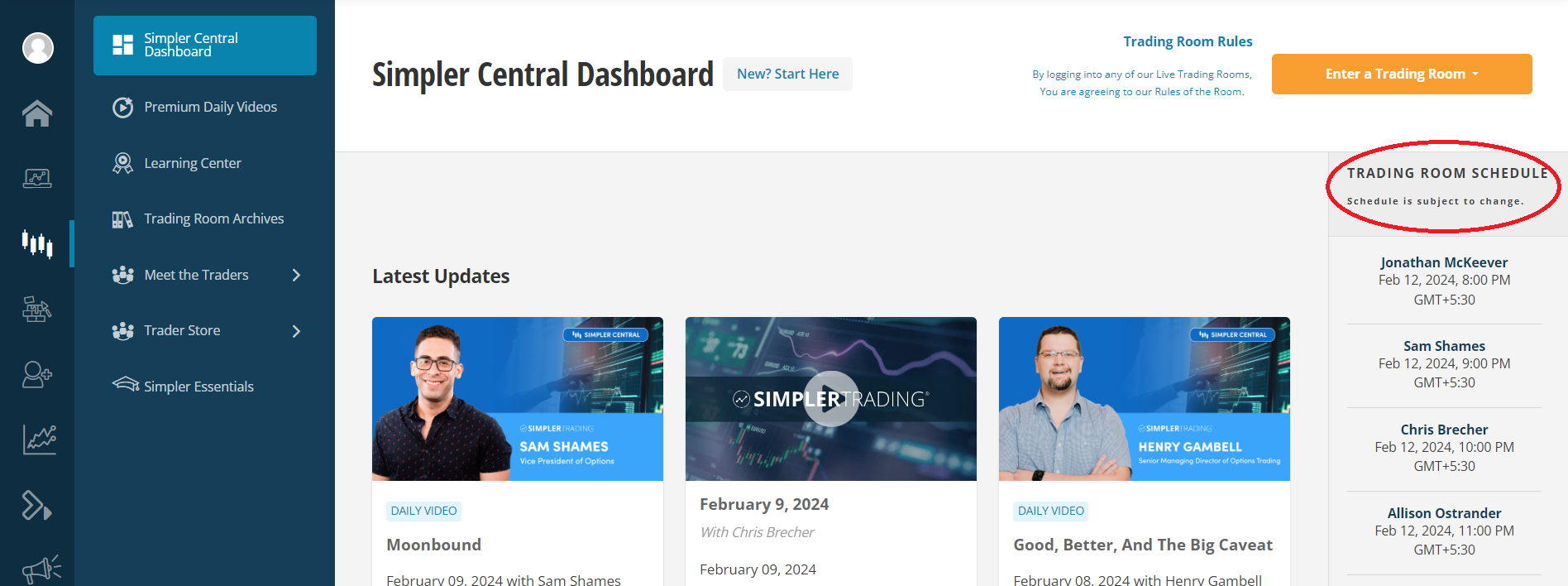The width and height of the screenshot is (1568, 586).
Task: Open the line graph icon in sidebar
Action: pos(39,439)
